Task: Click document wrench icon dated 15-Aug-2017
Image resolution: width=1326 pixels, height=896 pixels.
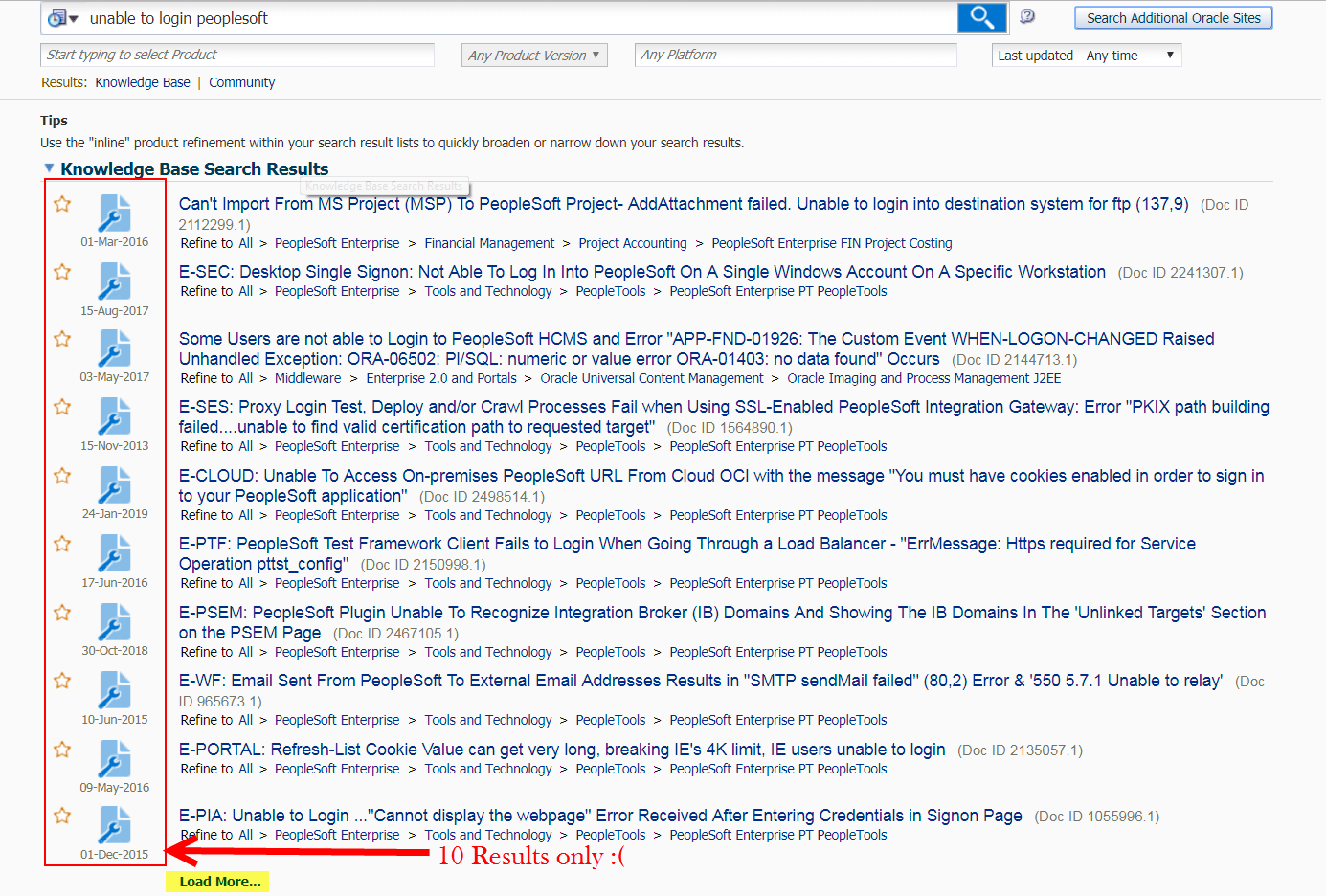Action: click(114, 281)
